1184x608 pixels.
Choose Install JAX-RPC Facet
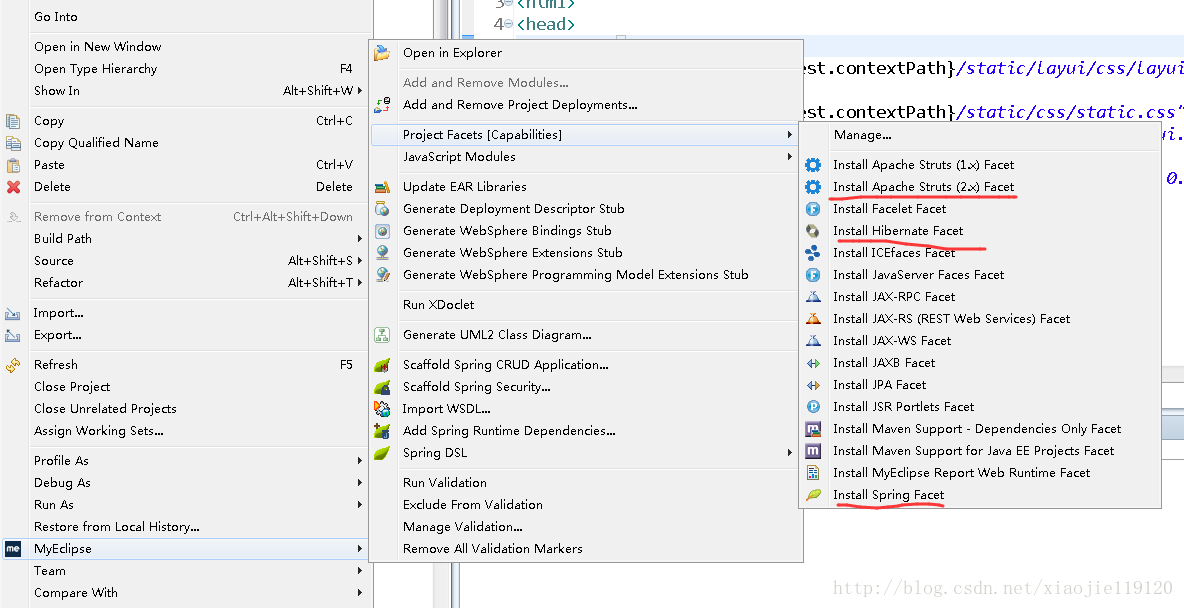[x=894, y=297]
